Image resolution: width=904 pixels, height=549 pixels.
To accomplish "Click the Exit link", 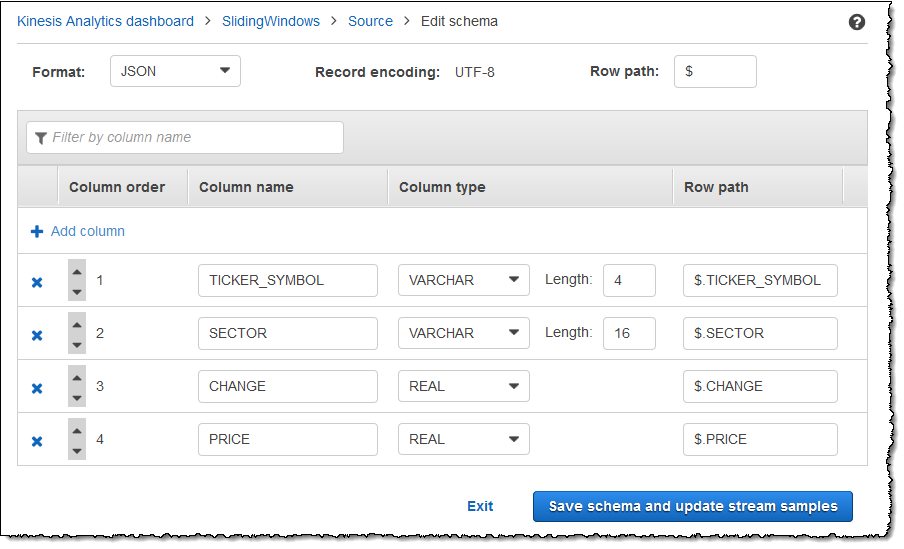I will [480, 506].
